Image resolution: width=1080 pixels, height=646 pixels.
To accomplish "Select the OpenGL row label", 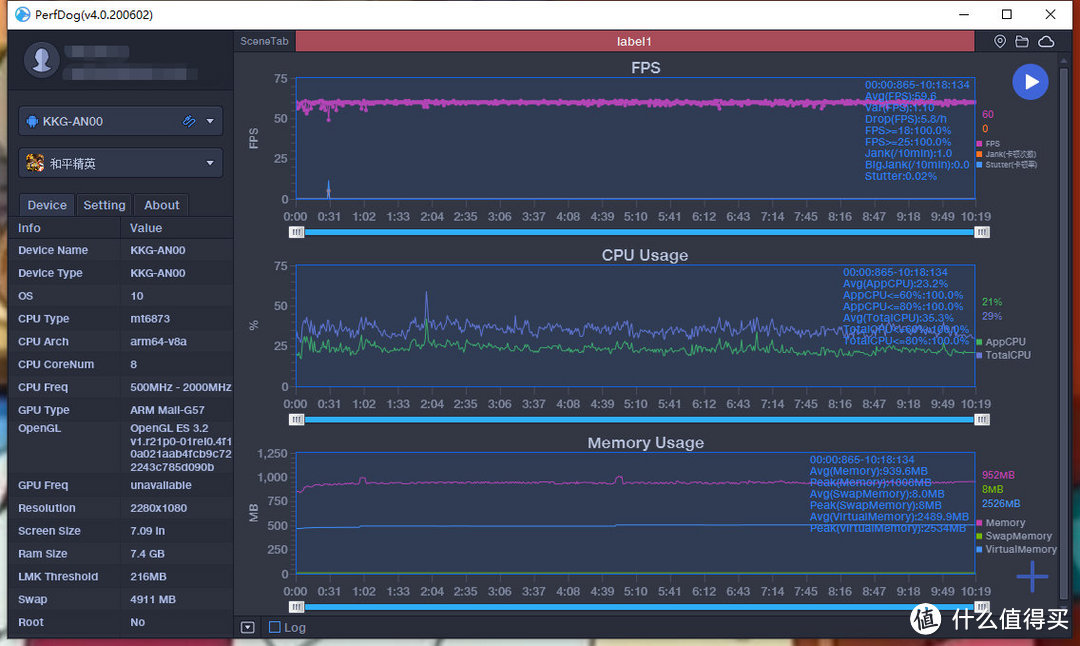I will (x=39, y=428).
